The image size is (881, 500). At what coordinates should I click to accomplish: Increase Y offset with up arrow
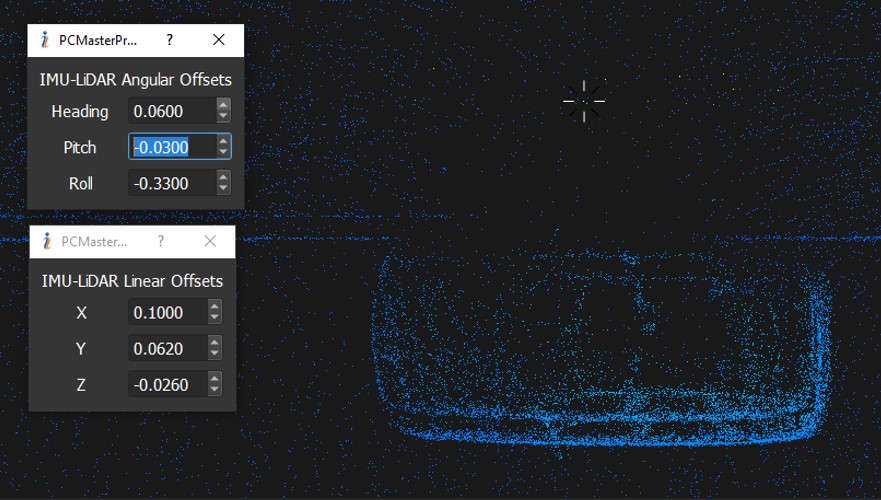tap(215, 342)
